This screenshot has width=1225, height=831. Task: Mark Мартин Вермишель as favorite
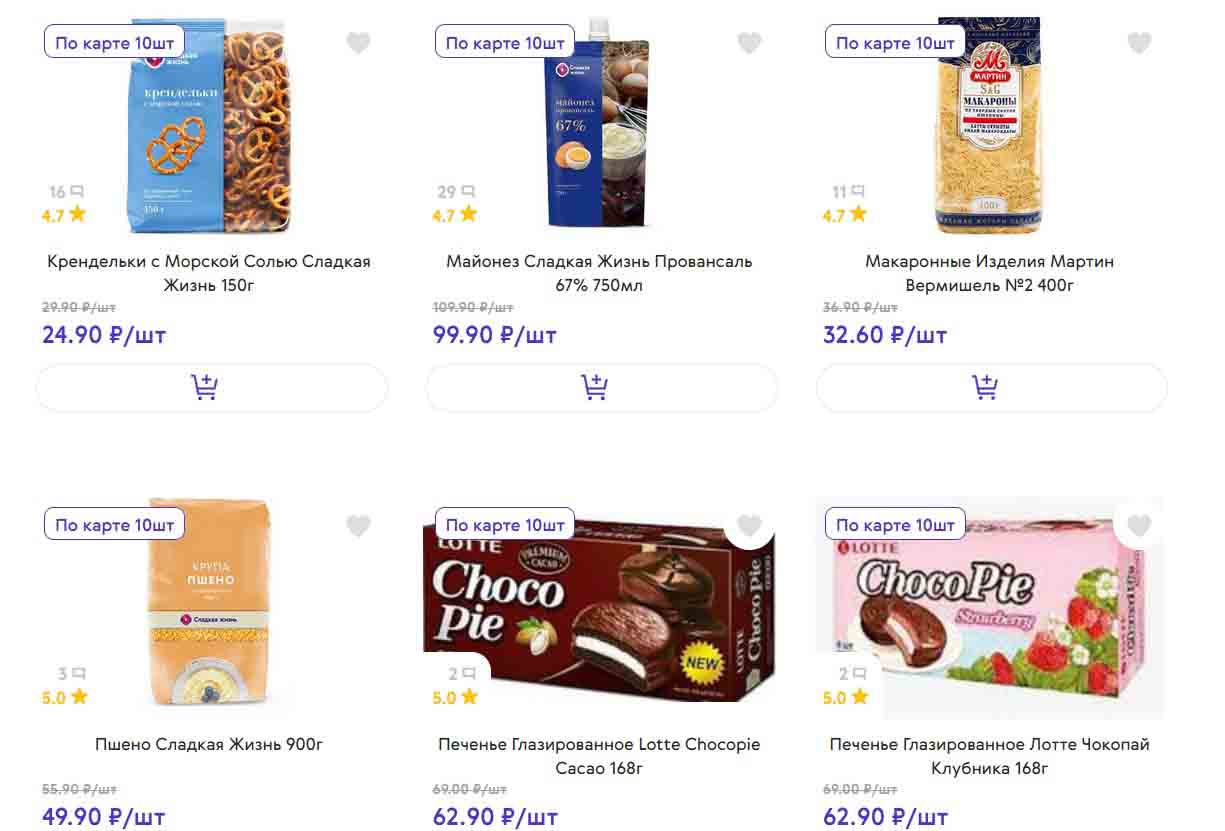1139,43
